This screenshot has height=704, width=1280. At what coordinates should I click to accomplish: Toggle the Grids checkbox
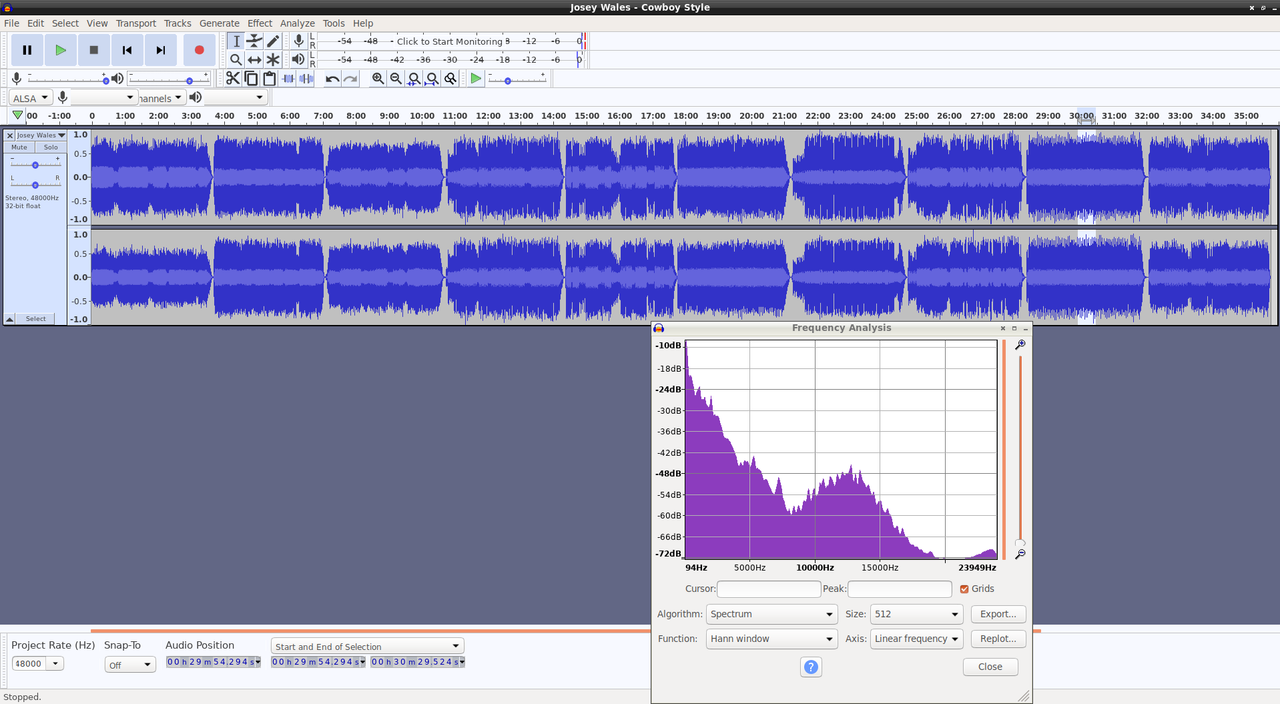tap(964, 589)
